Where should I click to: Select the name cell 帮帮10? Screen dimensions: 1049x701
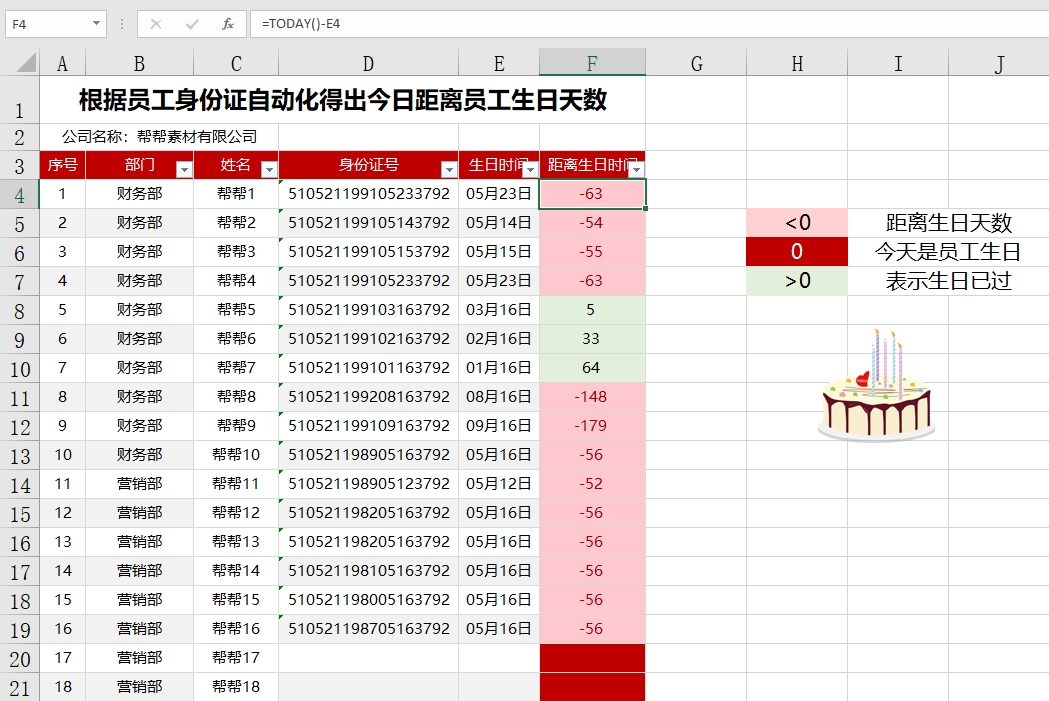click(x=235, y=455)
